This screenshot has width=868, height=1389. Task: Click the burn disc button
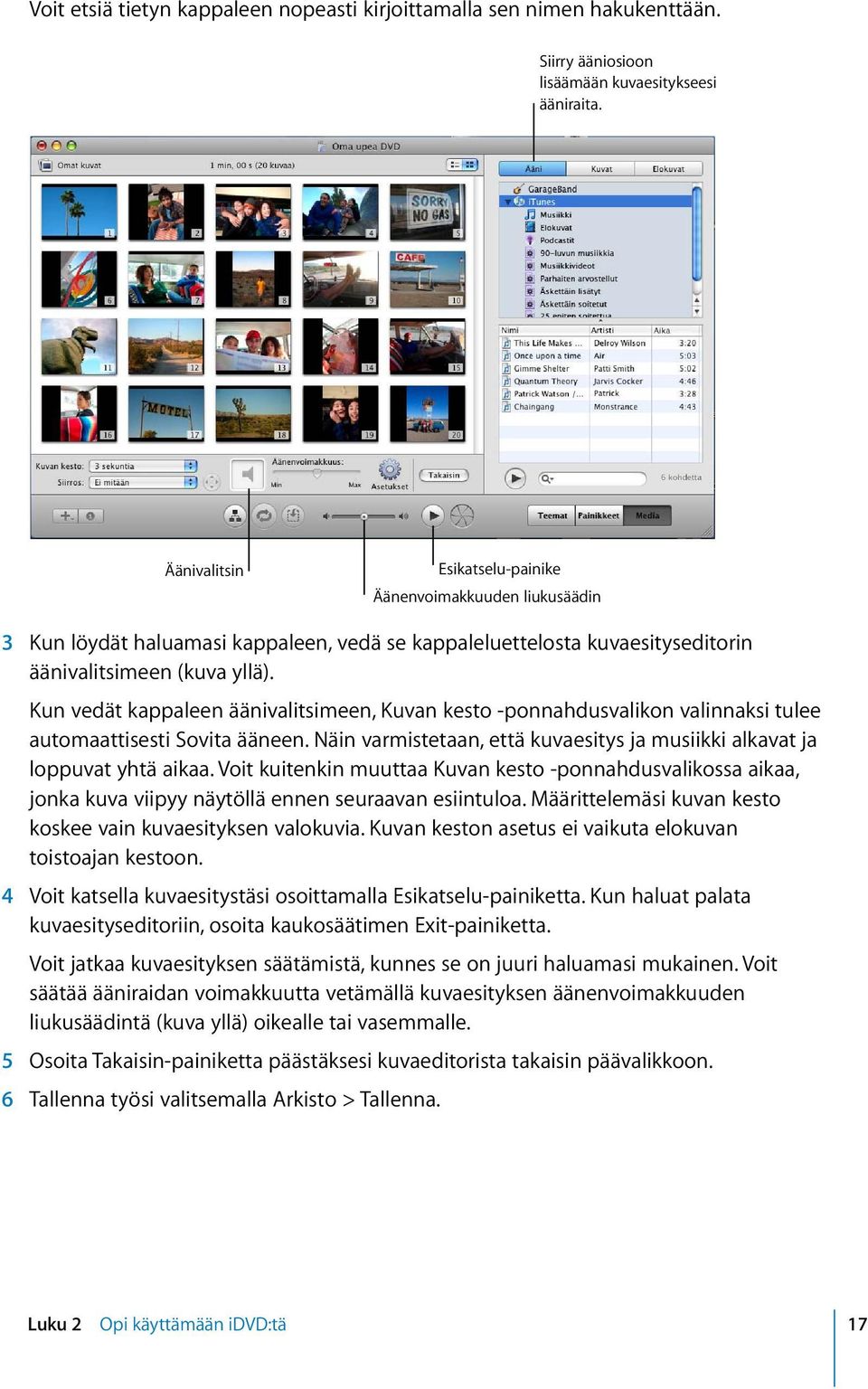462,515
